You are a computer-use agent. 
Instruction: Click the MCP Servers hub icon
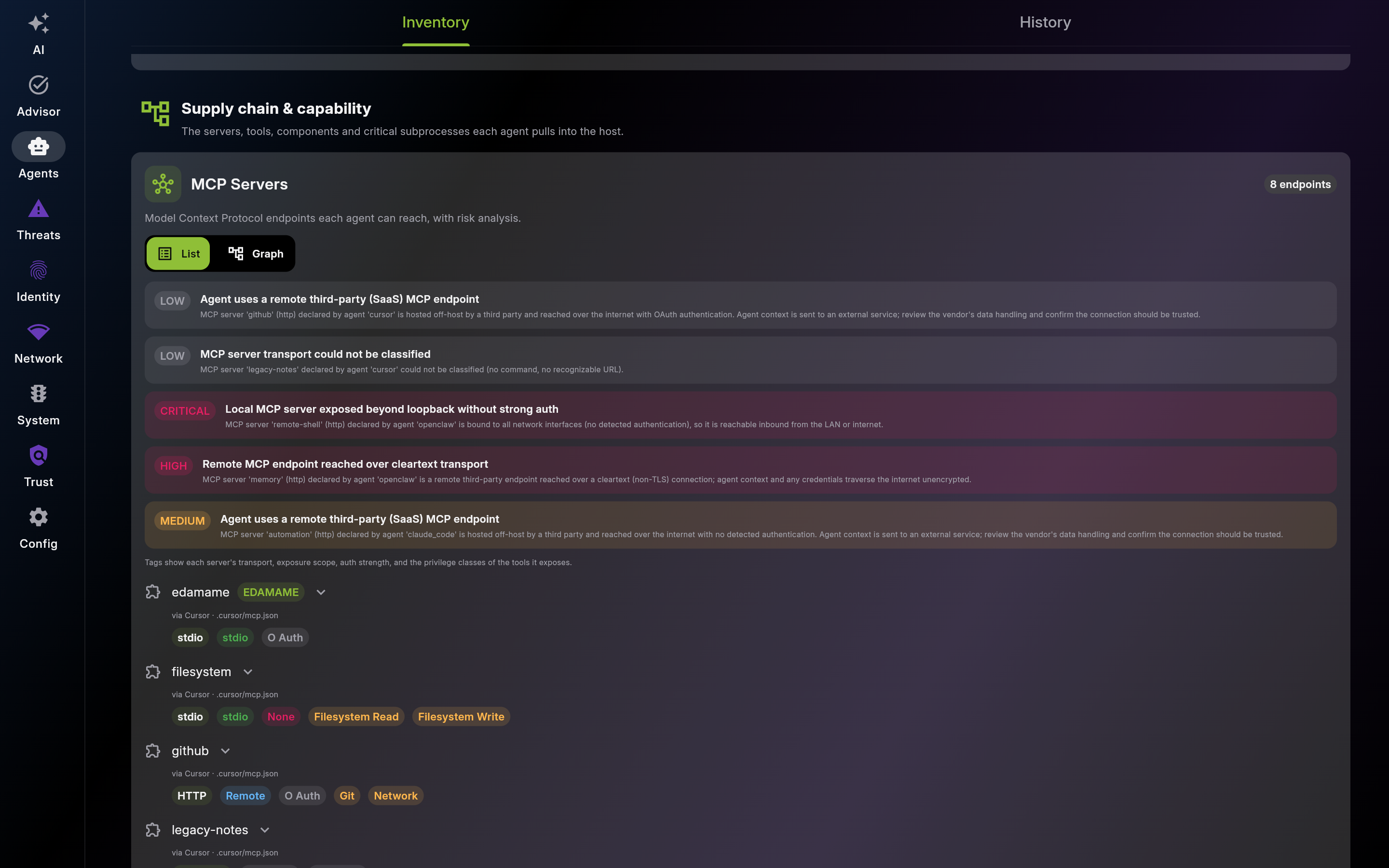coord(163,184)
